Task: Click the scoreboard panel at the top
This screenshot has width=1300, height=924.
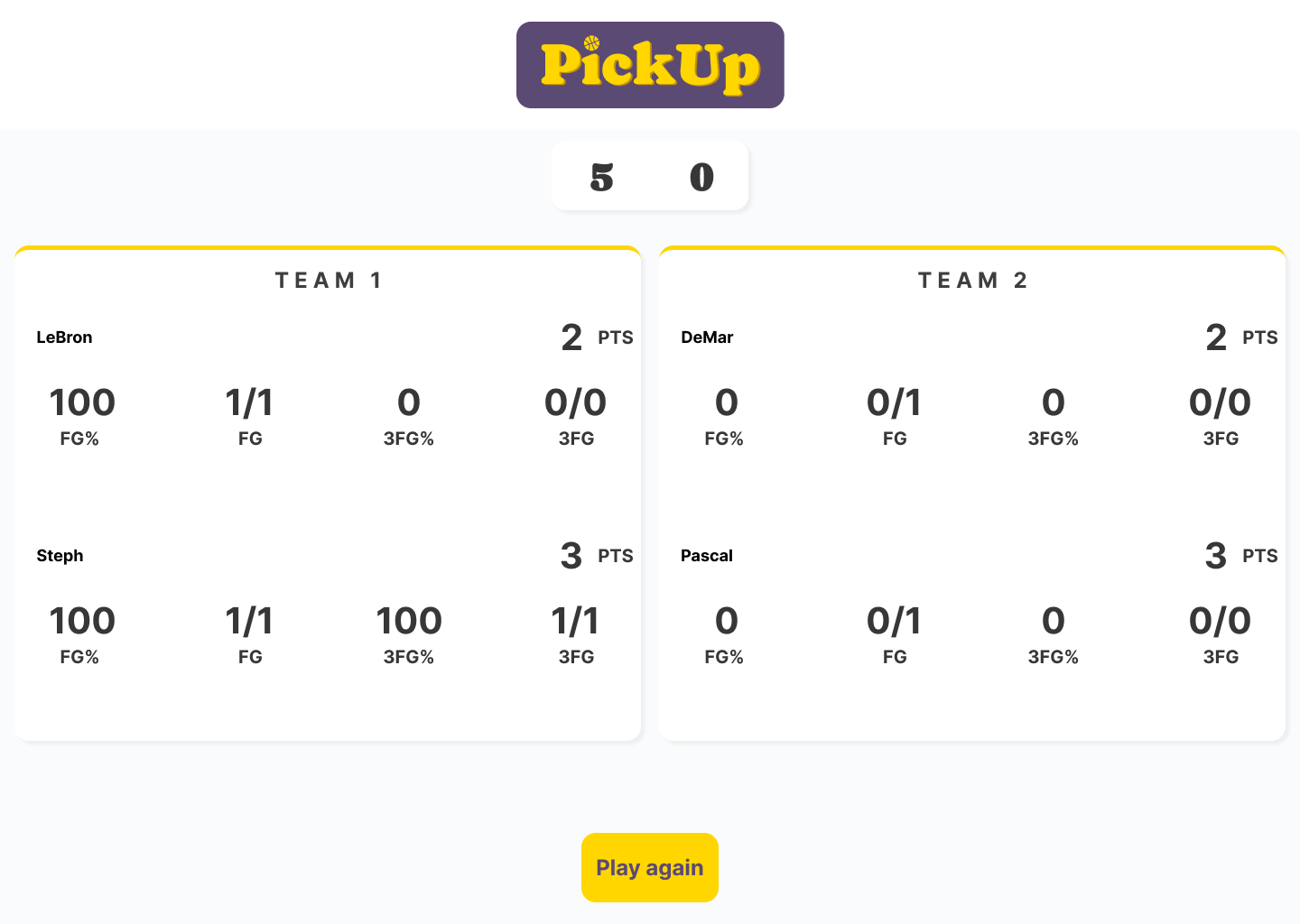Action: [650, 175]
